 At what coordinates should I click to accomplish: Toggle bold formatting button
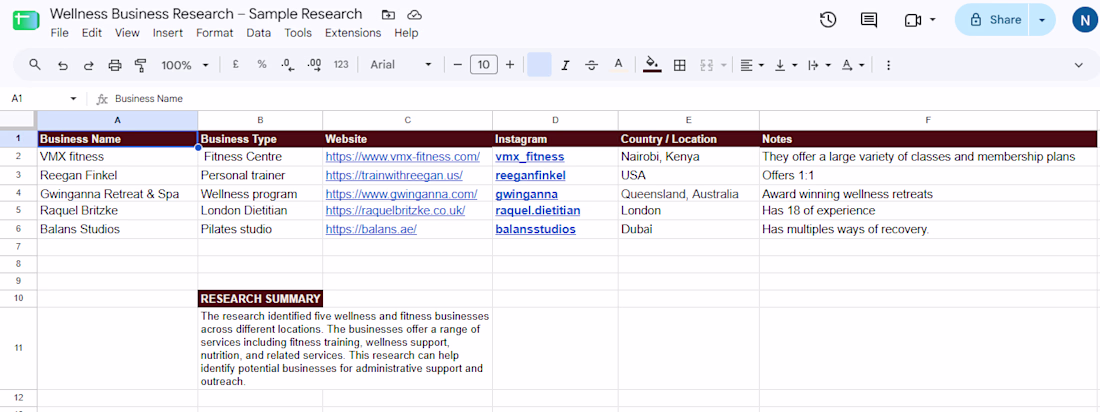[539, 65]
